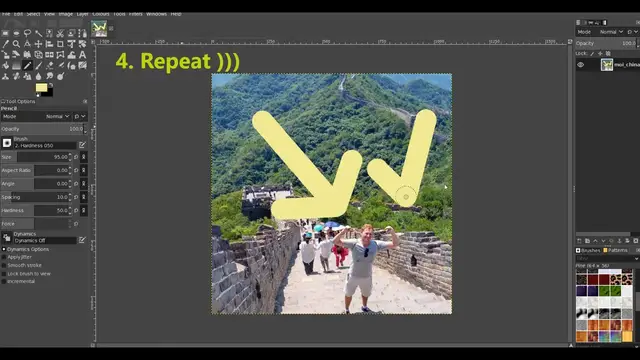Click the Size value spinner arrows
Screen dimensions: 640x360
[x=70, y=157]
